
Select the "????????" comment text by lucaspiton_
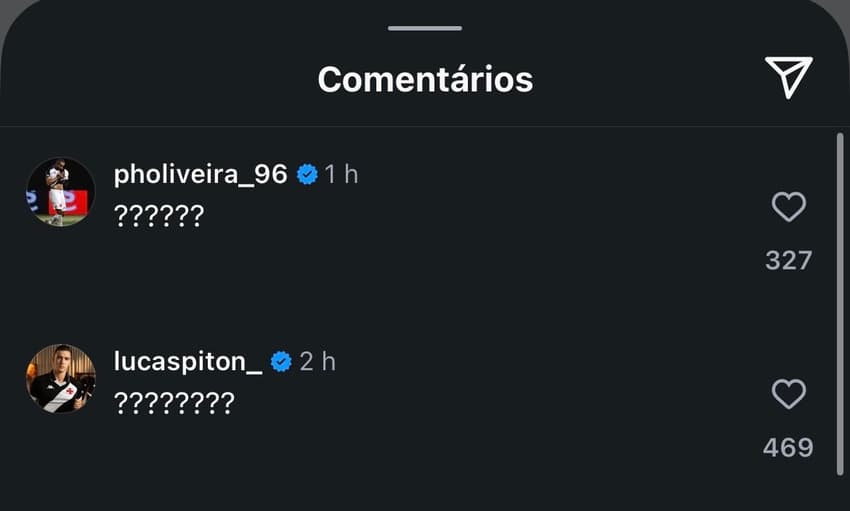174,403
